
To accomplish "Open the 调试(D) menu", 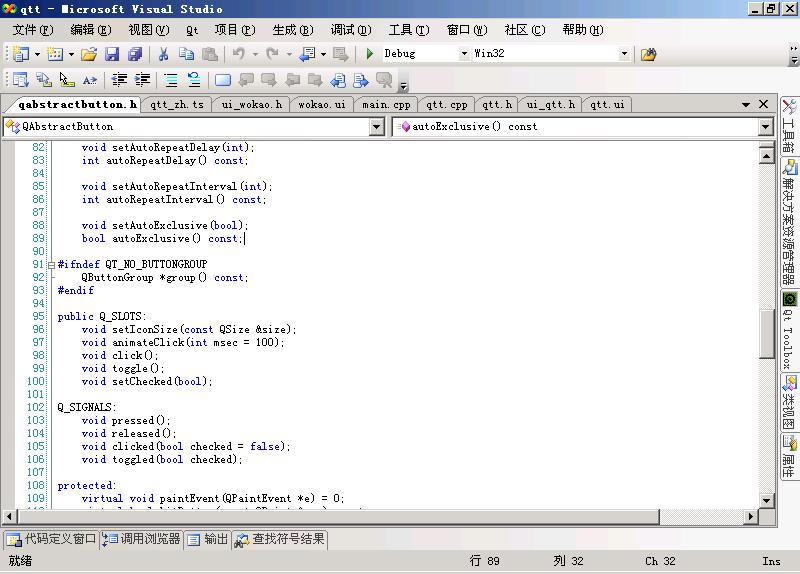I will click(x=350, y=30).
